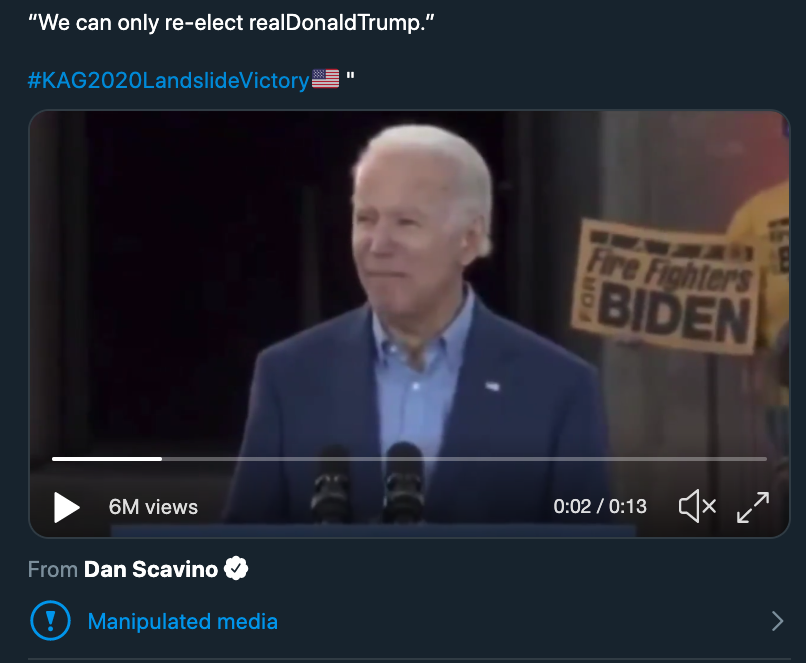Open the #KAG2020LandslideVictory hashtag
This screenshot has height=663, width=806.
tap(169, 80)
